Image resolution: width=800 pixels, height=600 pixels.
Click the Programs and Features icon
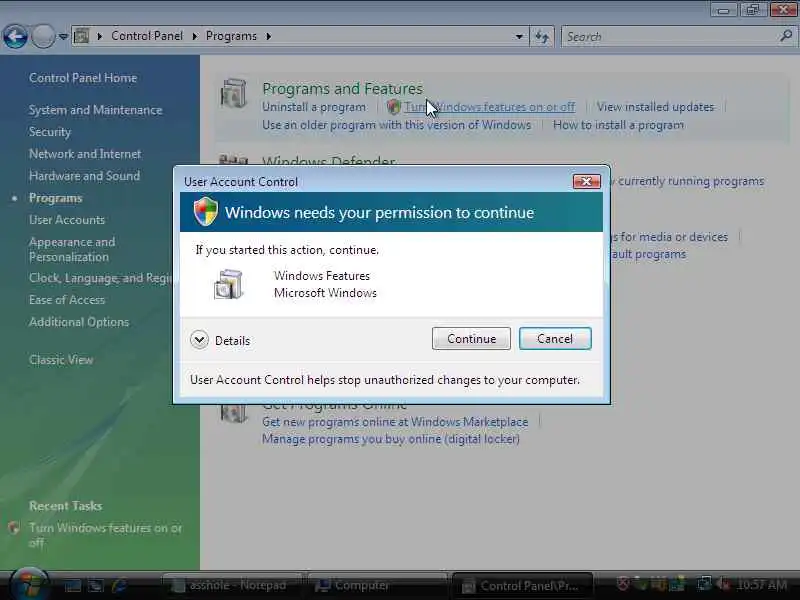[234, 93]
